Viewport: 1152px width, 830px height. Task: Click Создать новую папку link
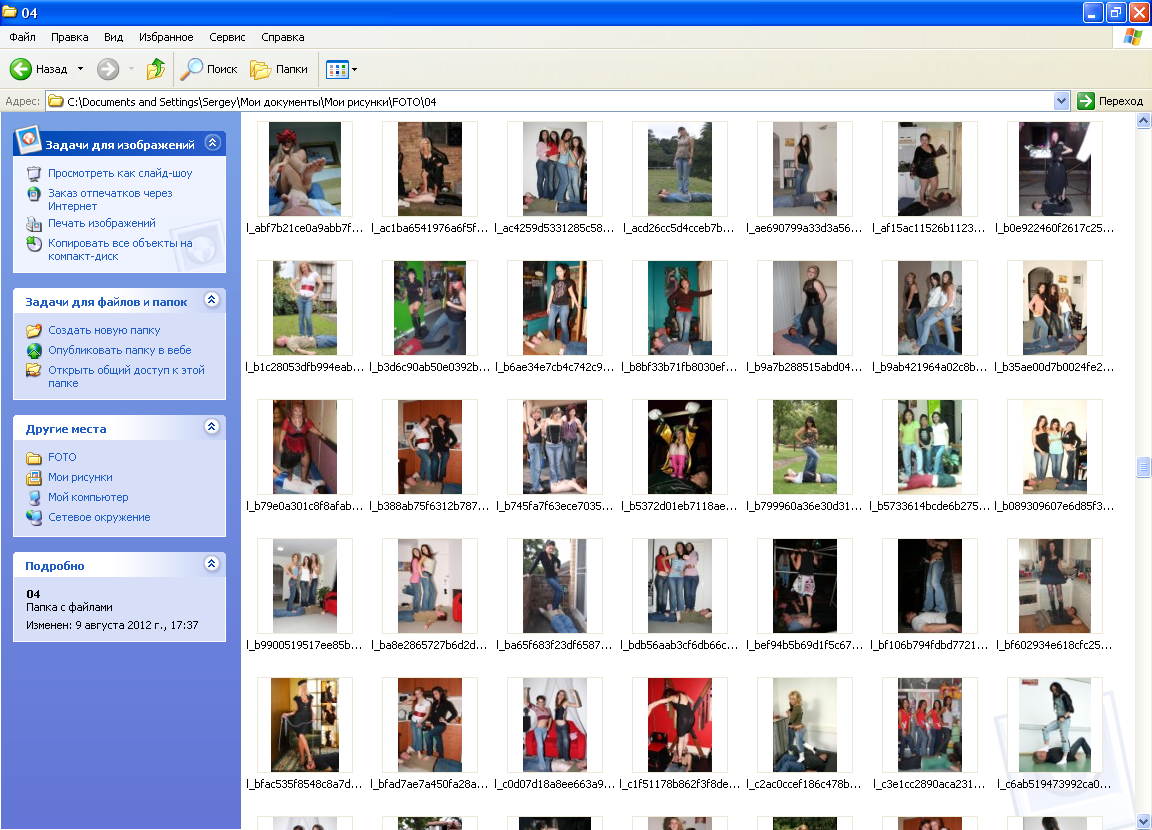(104, 331)
